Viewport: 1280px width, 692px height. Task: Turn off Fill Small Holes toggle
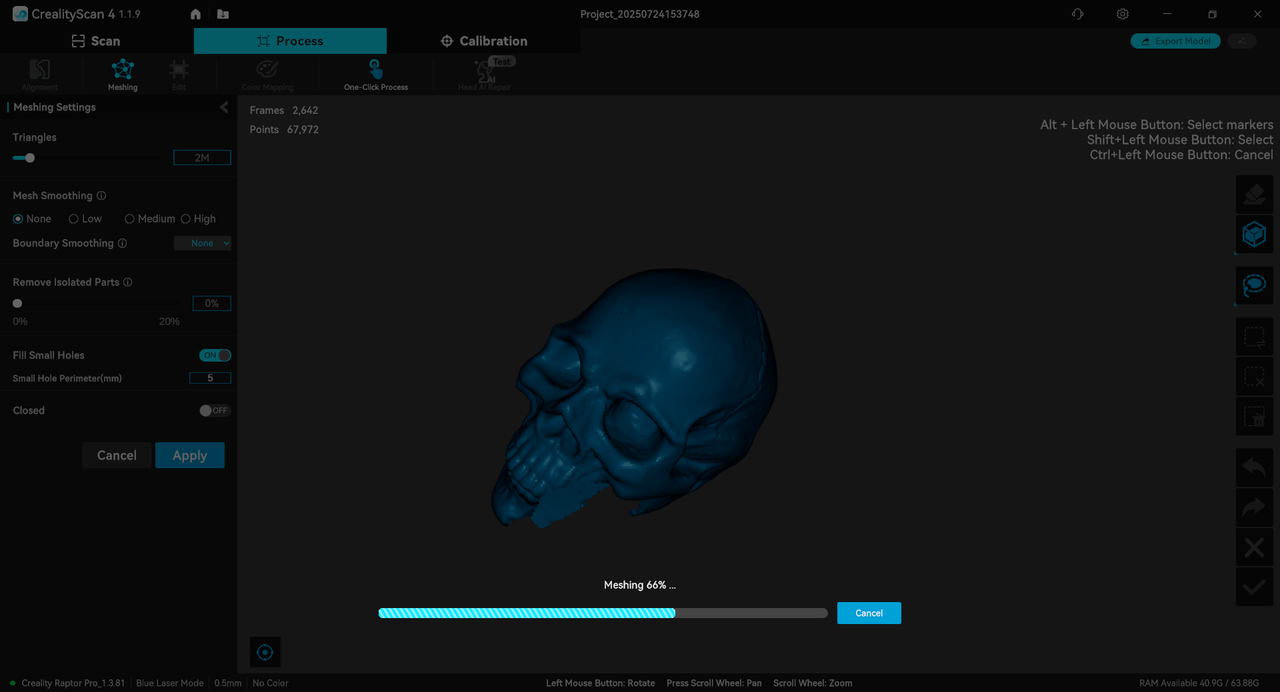[215, 355]
